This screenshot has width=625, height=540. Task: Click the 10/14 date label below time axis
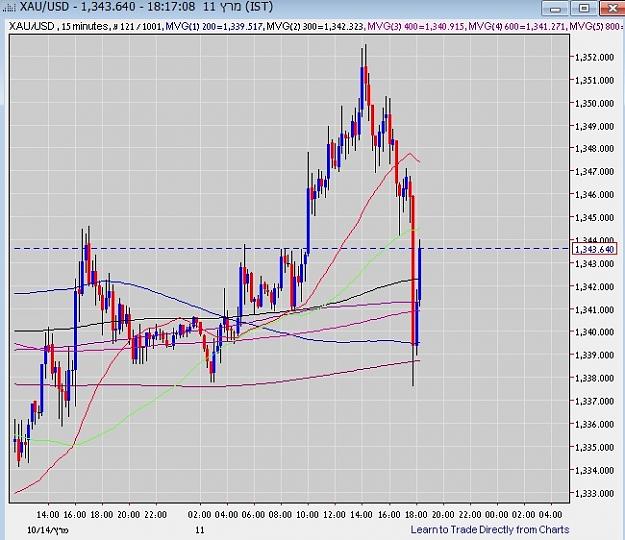[48, 530]
